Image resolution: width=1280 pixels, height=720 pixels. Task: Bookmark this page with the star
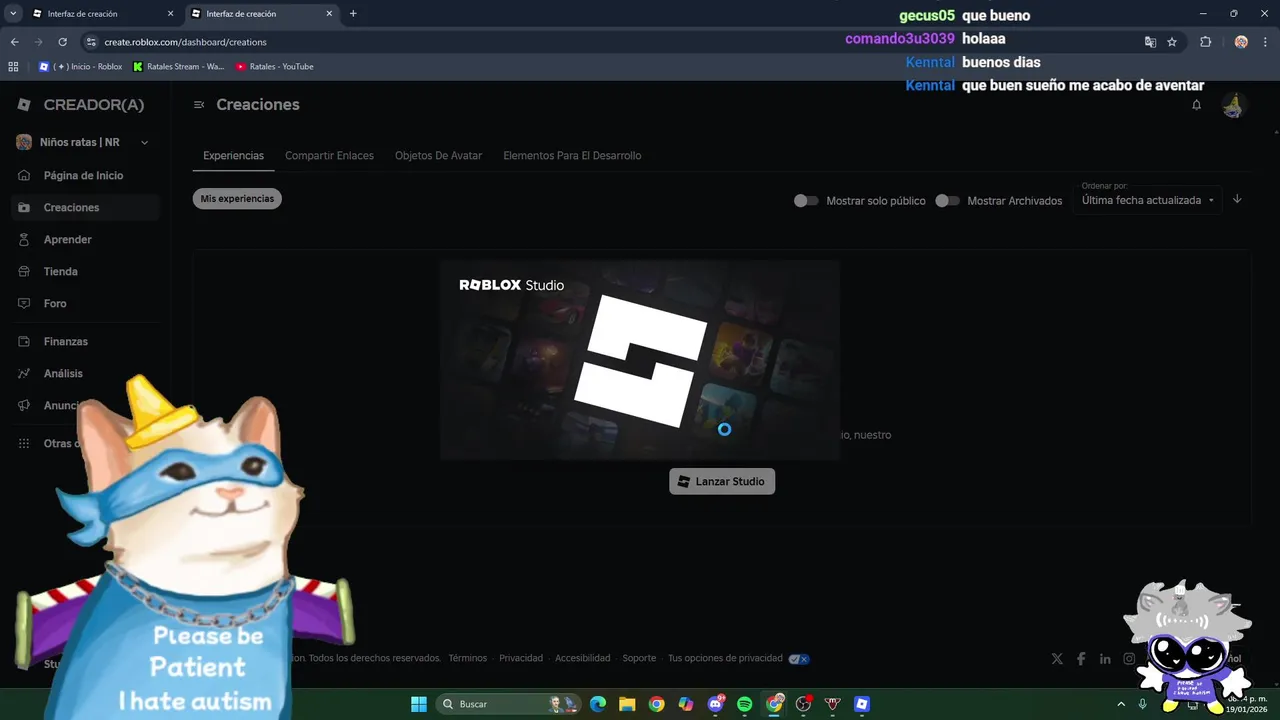[x=1172, y=42]
